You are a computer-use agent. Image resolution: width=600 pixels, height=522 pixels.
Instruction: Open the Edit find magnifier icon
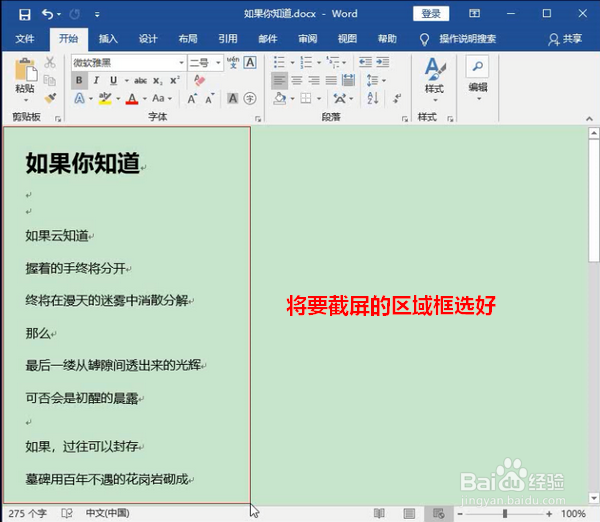click(x=477, y=67)
